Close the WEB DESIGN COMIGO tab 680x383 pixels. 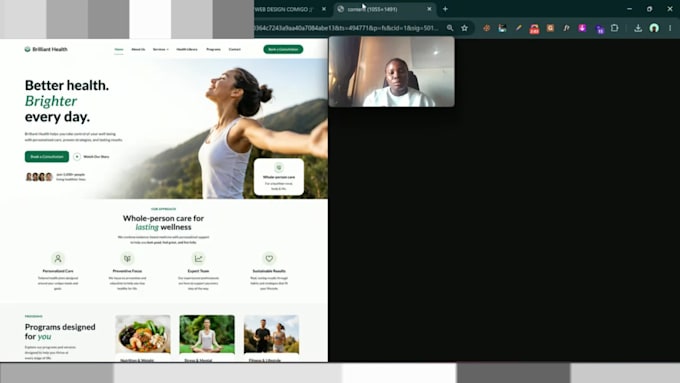pyautogui.click(x=324, y=9)
